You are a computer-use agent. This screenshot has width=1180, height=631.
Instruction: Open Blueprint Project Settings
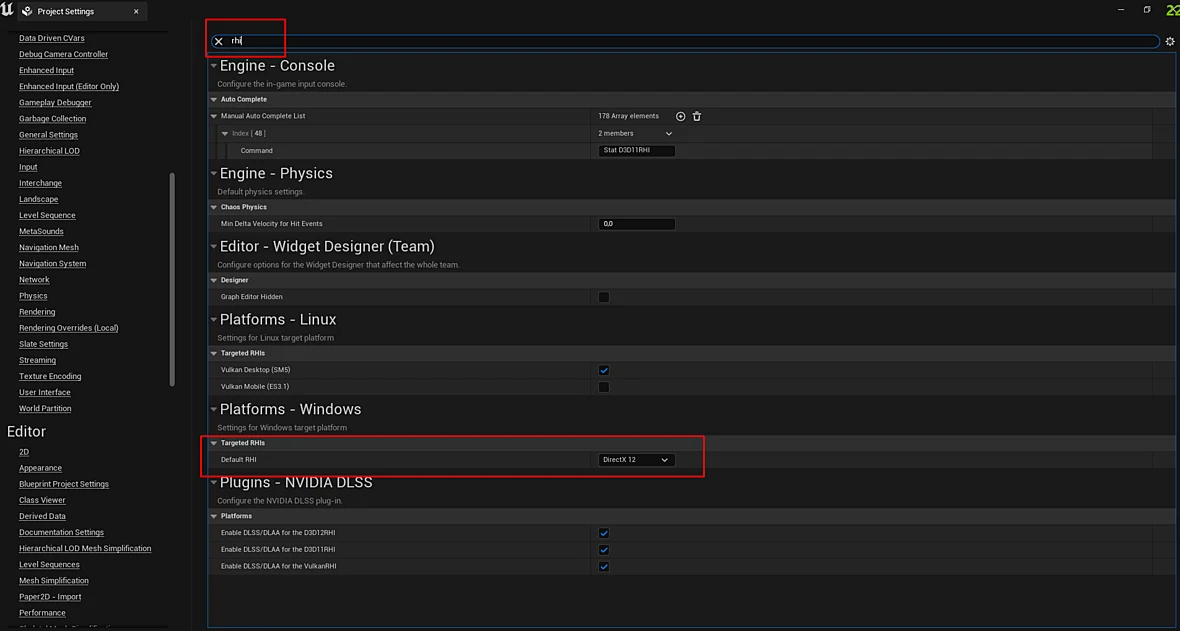(x=64, y=484)
